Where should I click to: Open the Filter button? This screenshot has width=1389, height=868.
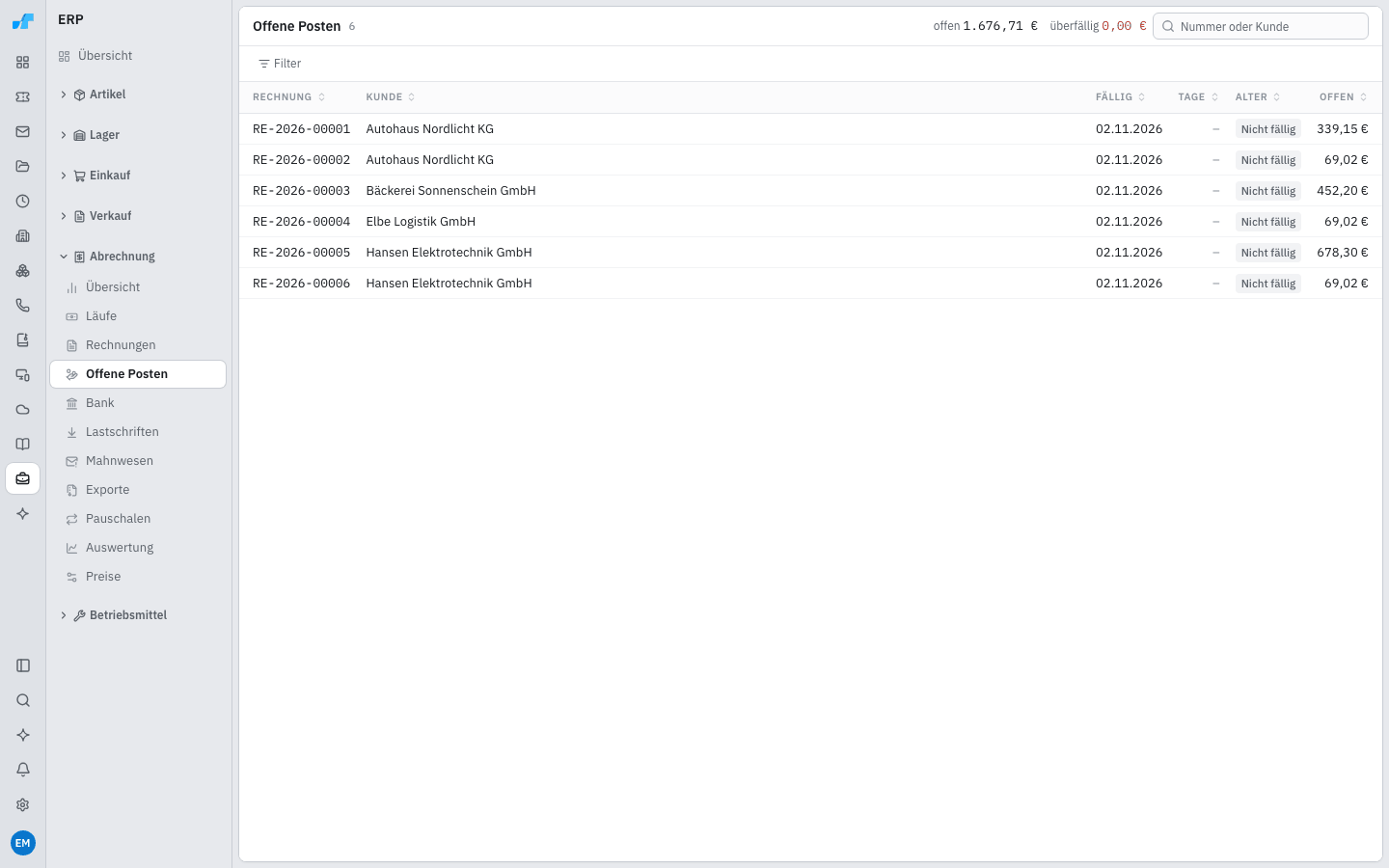tap(280, 64)
